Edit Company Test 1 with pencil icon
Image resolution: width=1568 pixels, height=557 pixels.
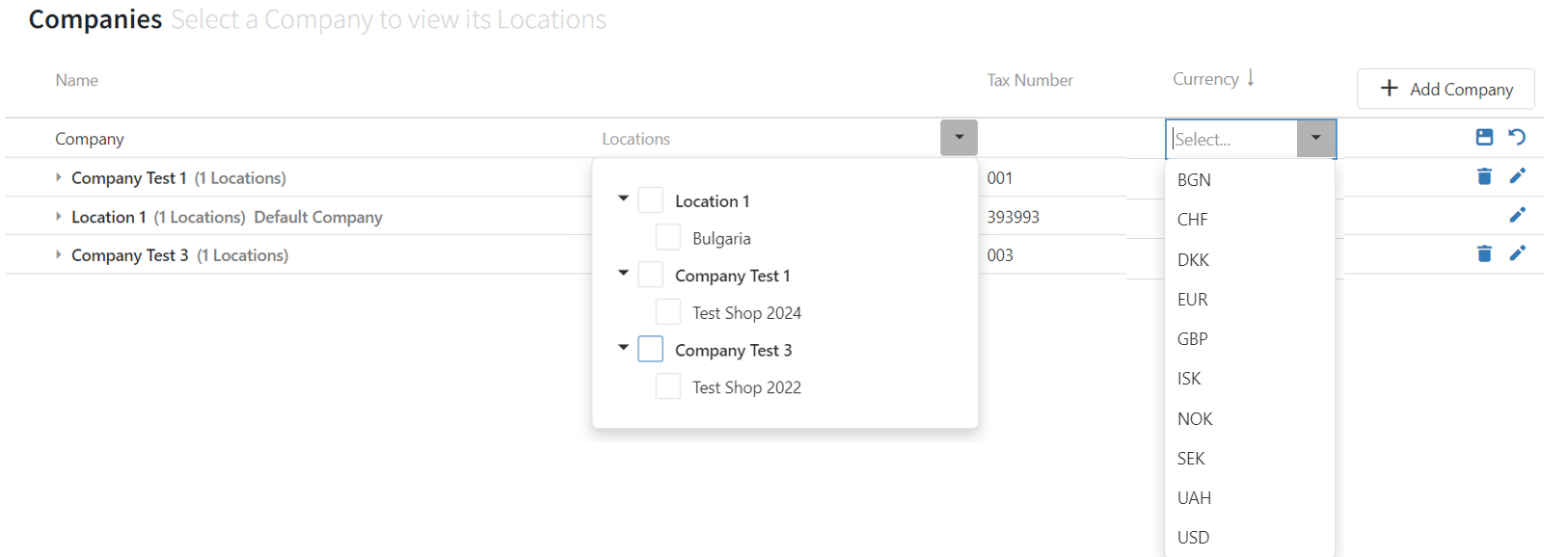coord(1517,175)
